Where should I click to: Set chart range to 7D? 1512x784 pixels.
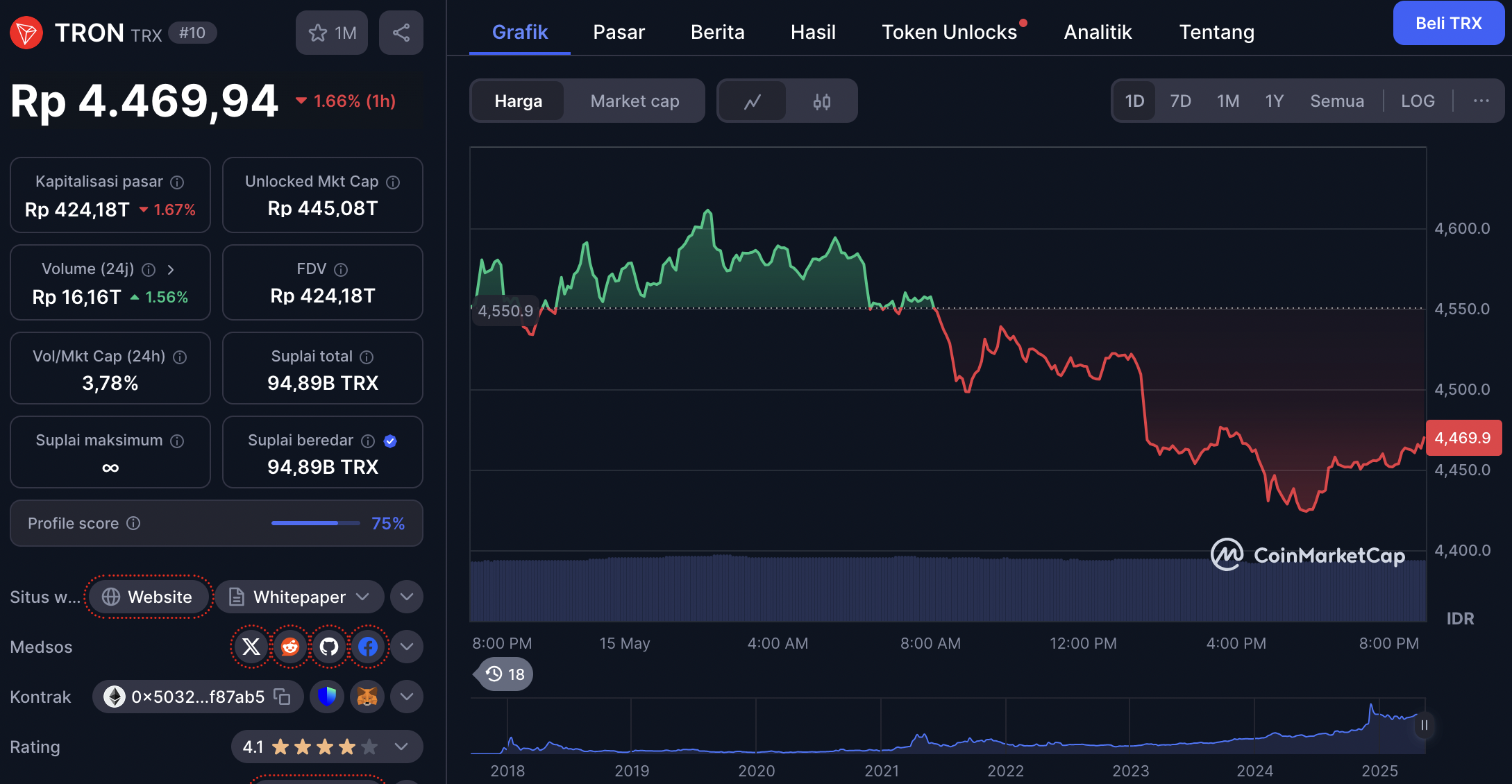point(1180,101)
